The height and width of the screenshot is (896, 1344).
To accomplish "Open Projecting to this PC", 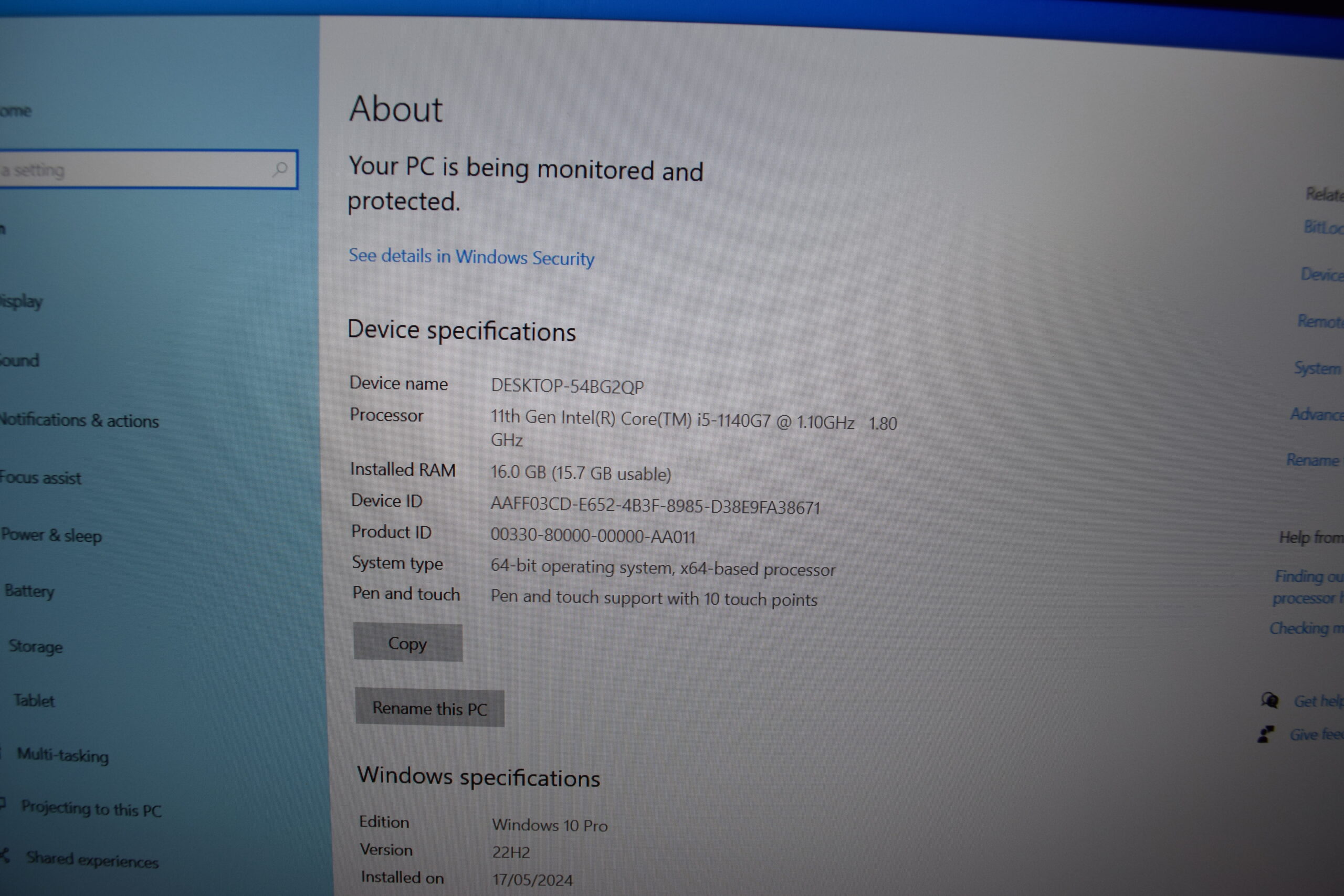I will pos(91,808).
